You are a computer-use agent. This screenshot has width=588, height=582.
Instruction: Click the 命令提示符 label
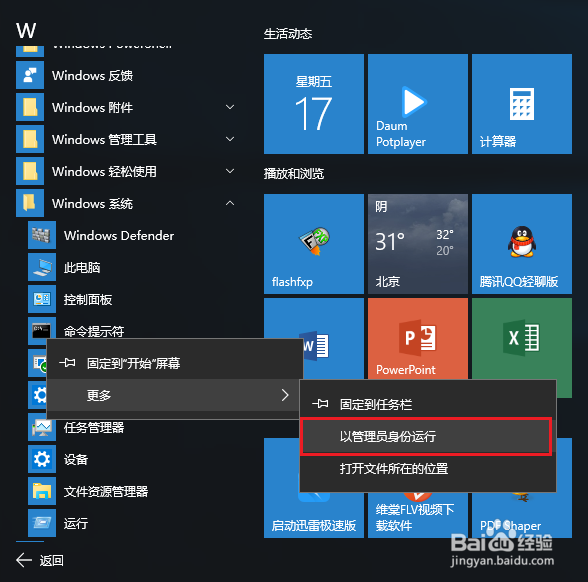point(94,331)
